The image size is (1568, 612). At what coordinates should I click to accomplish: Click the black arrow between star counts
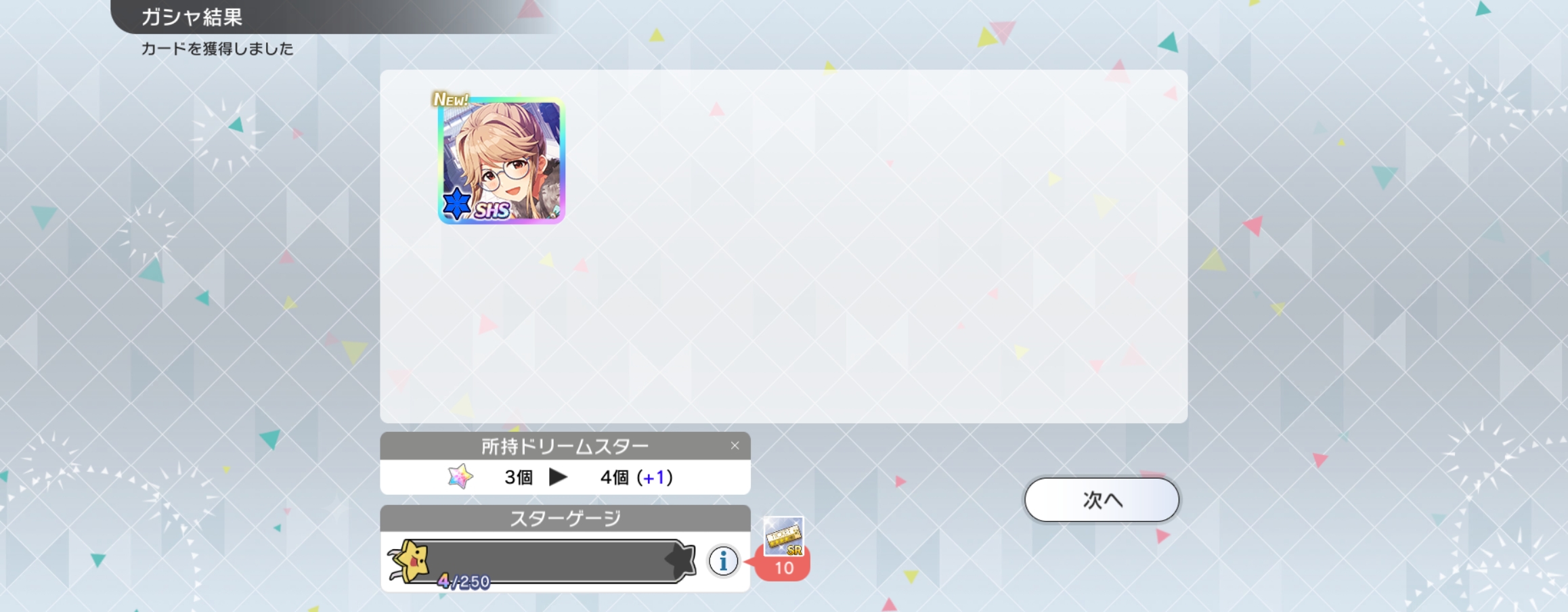(x=558, y=477)
